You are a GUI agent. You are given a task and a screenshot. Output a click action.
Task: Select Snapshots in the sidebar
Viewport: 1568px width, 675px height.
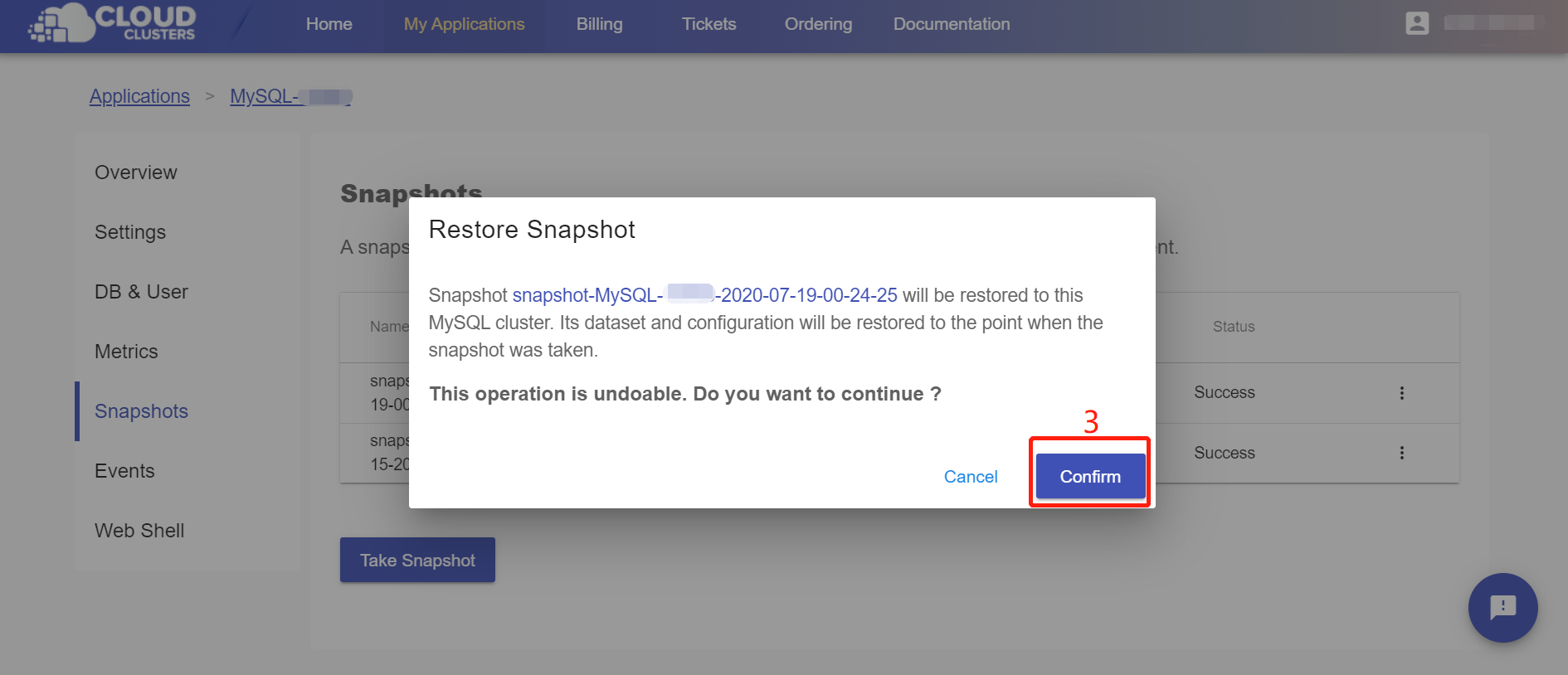click(141, 411)
